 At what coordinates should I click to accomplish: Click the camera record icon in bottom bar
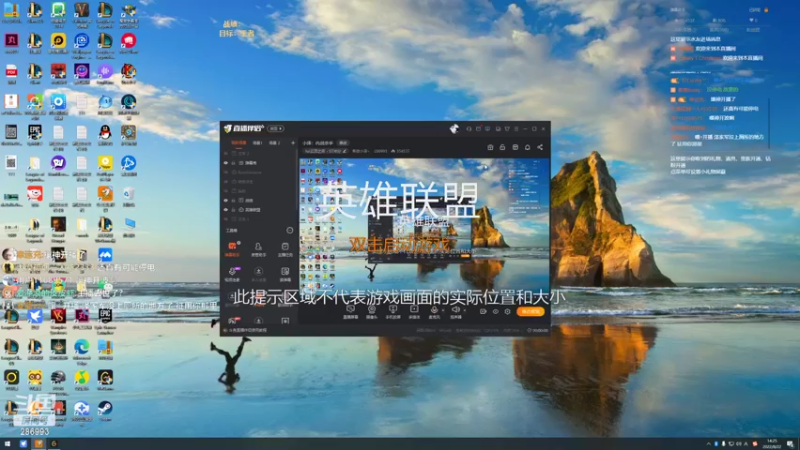(x=483, y=311)
